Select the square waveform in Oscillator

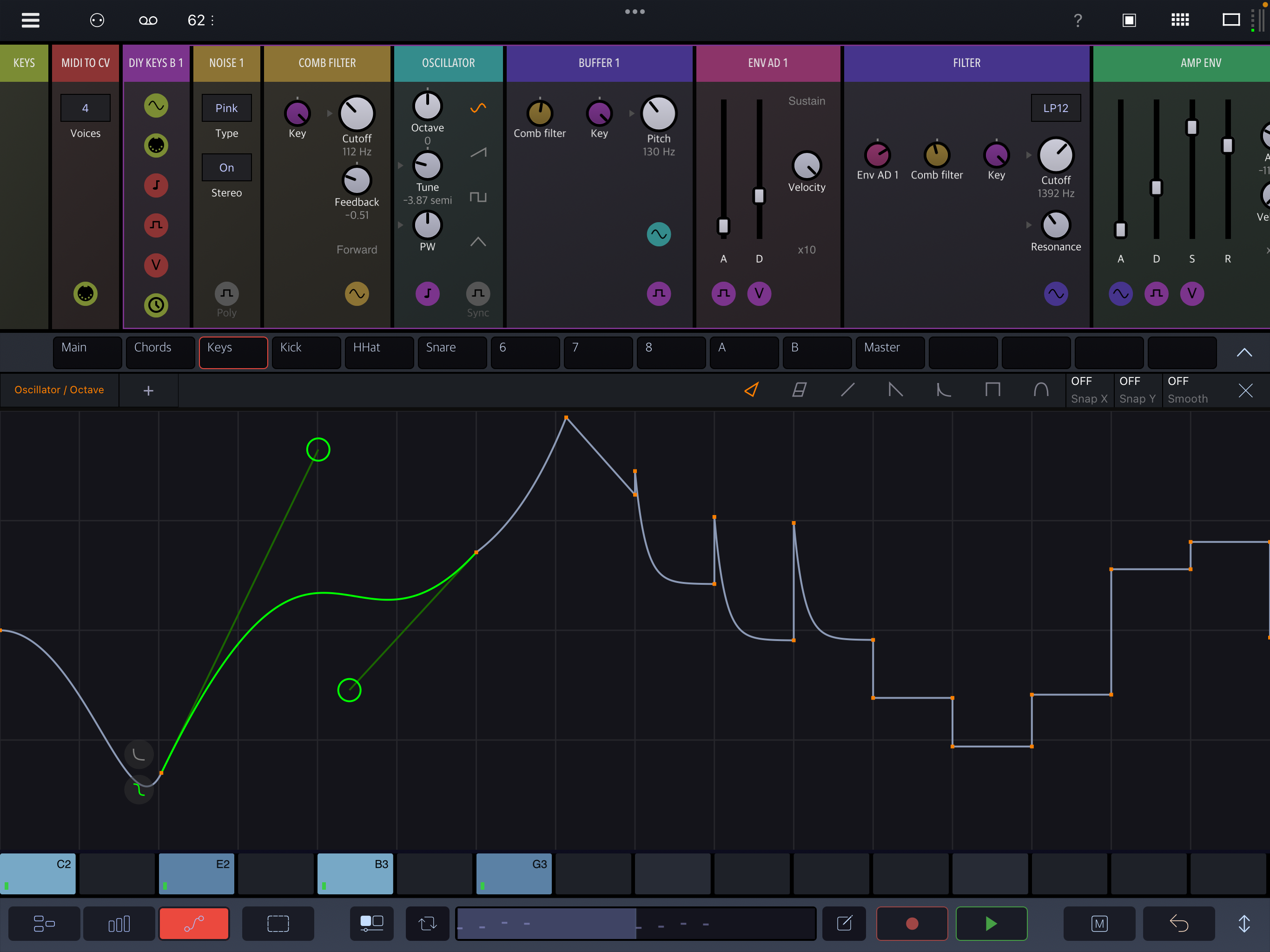click(x=478, y=197)
